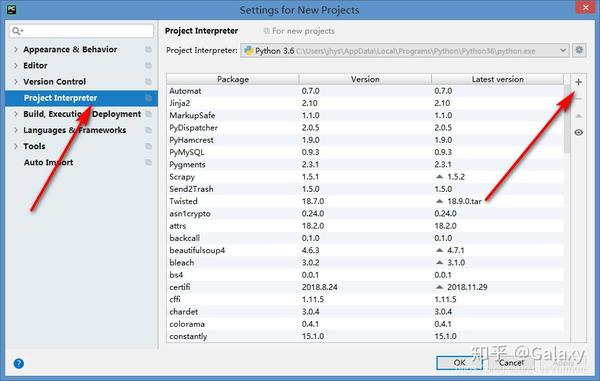Select the backcall package row
The height and width of the screenshot is (381, 600).
(x=365, y=238)
